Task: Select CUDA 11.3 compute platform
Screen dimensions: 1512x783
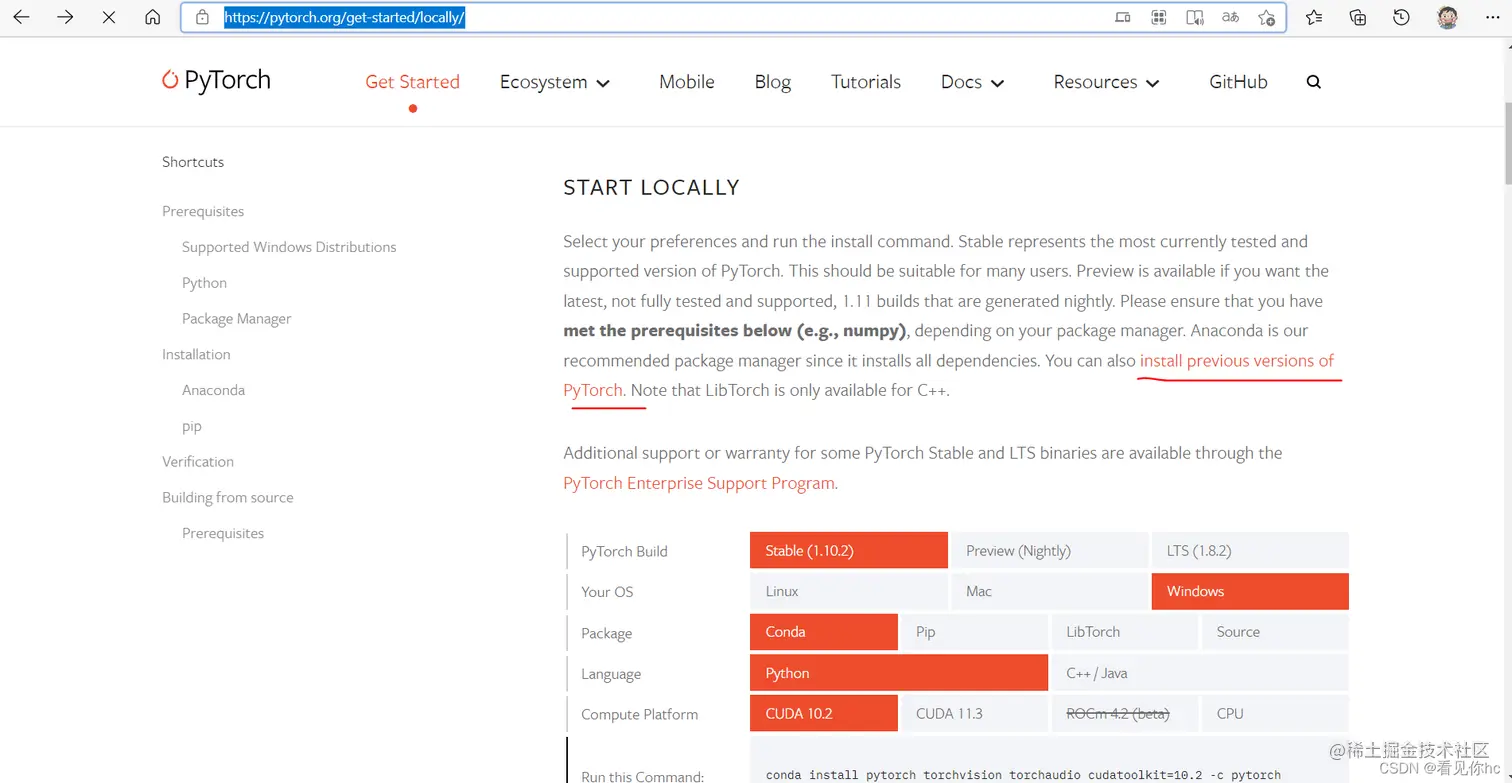Action: 974,713
